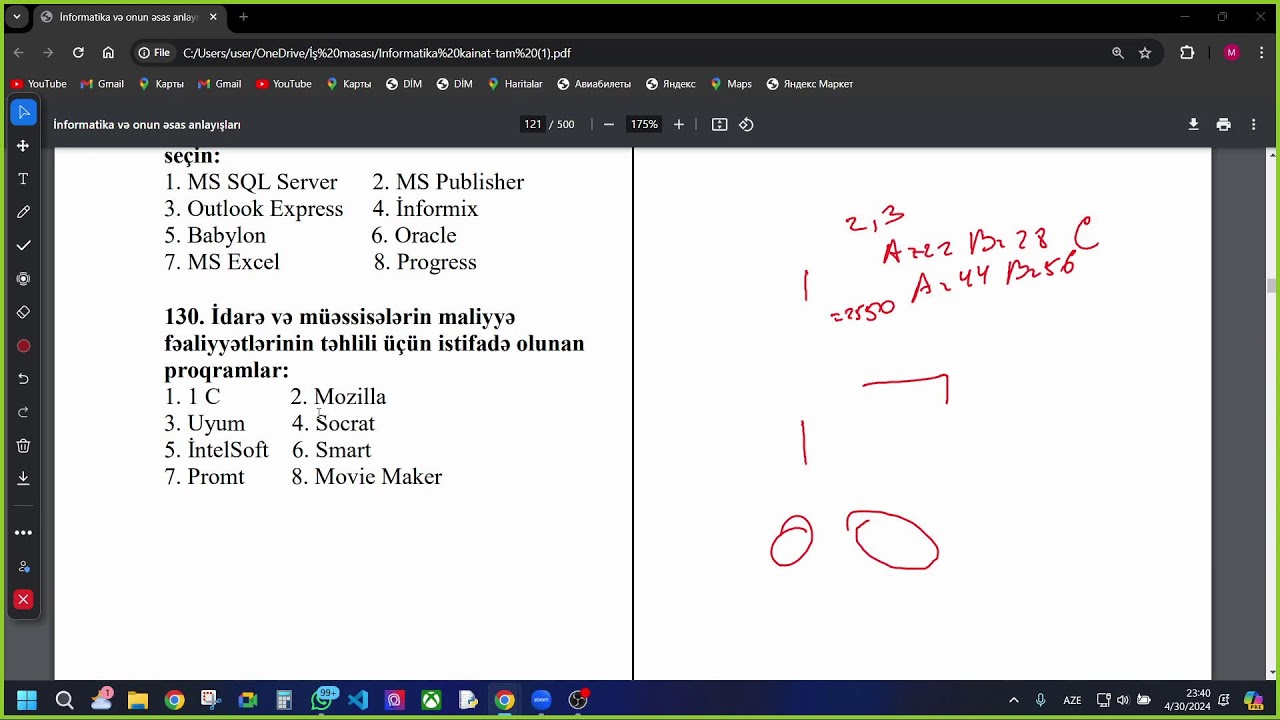Select the pencil Draw tool
Screen dimensions: 1280x720
click(x=23, y=212)
